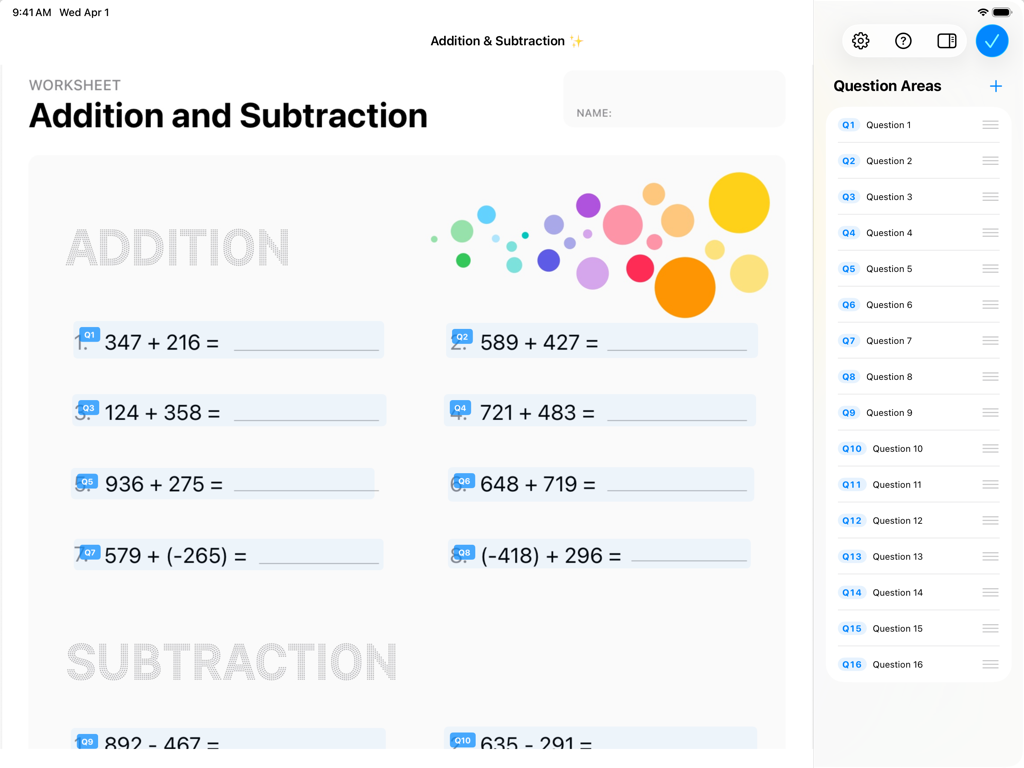
Task: Tap the blue checkmark button
Action: point(992,41)
